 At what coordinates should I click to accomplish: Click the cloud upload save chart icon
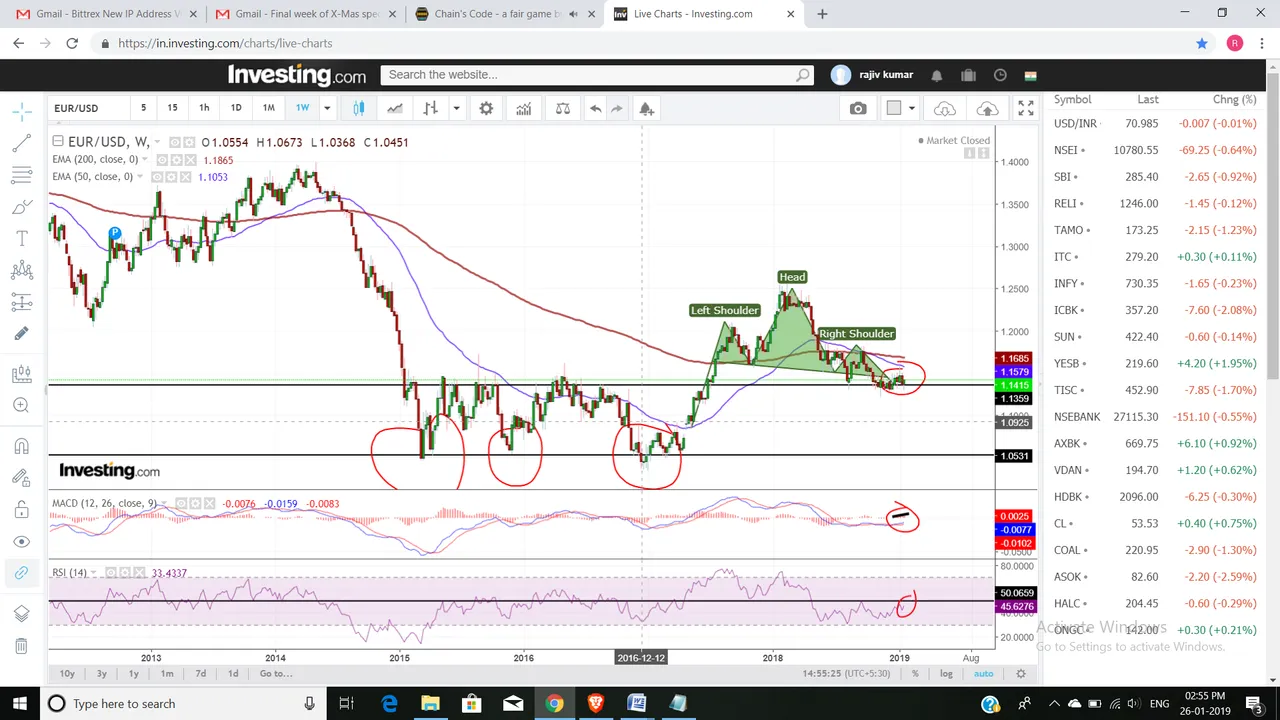click(987, 108)
